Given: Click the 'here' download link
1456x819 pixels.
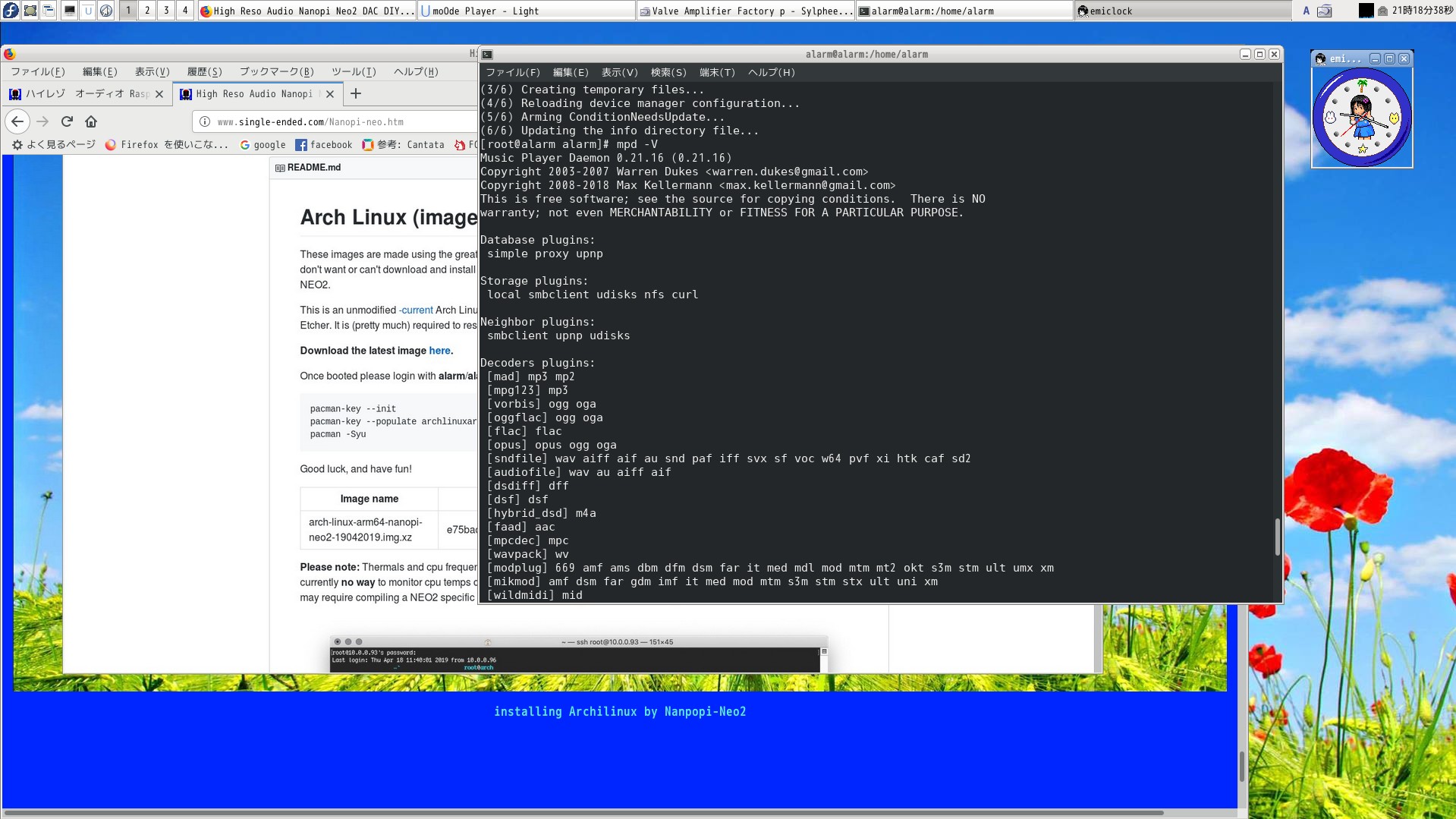Looking at the screenshot, I should coord(439,351).
